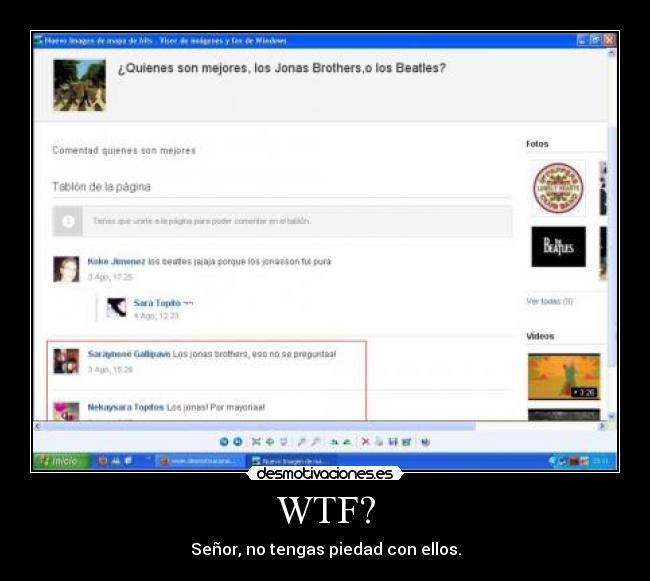Switch to desmotivaciones browser taskbar button

[199, 461]
